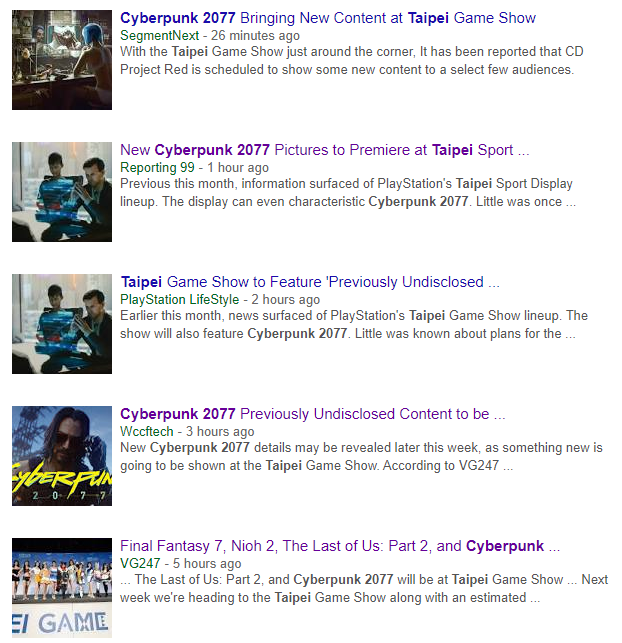Viewport: 622px width, 643px height.
Task: Click snippet 'Previous this month, information surfaced'
Action: pos(348,193)
